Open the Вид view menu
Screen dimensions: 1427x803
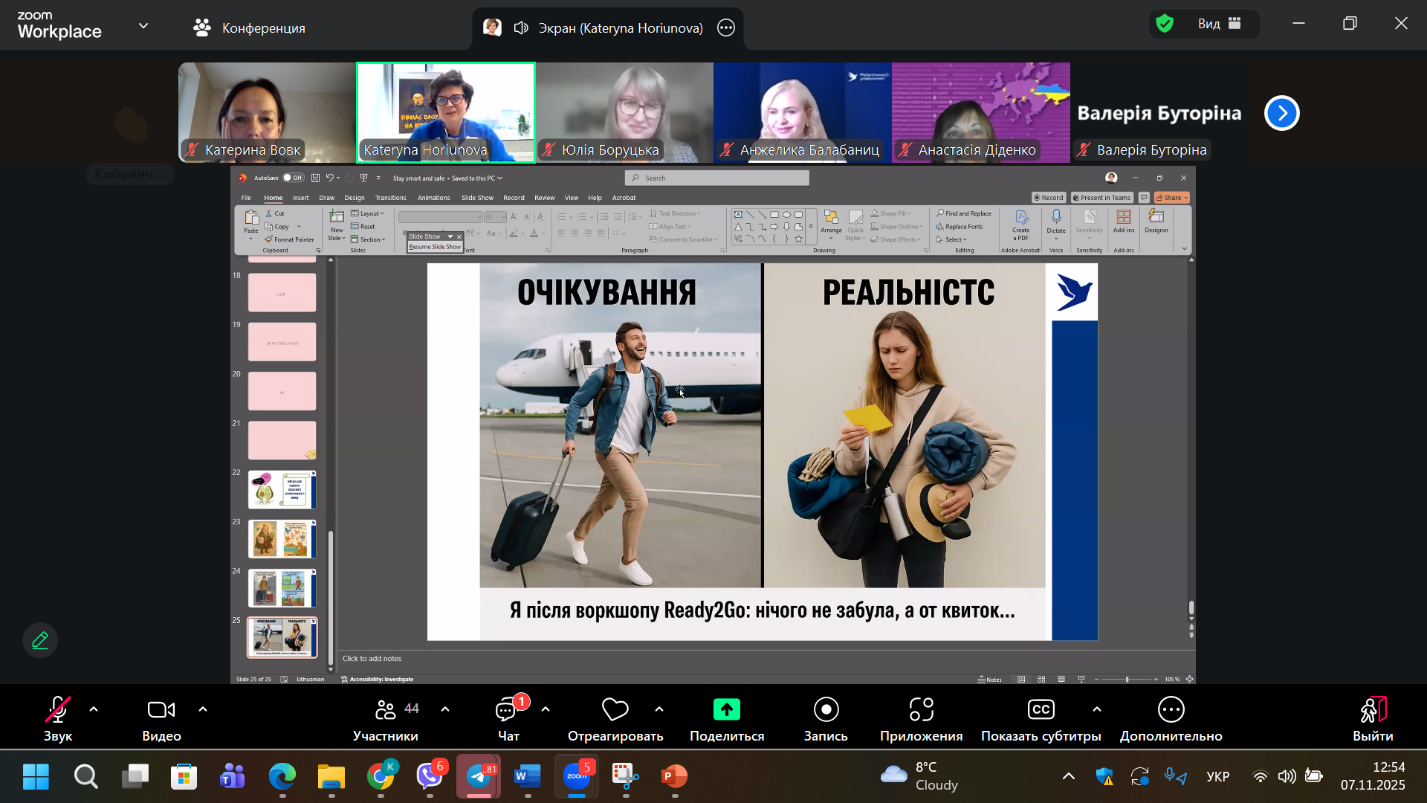[x=1220, y=24]
